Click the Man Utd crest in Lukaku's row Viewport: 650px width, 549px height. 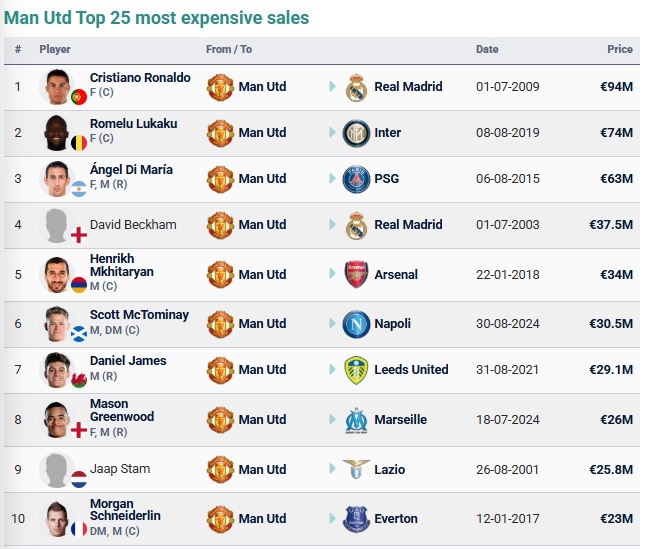[220, 133]
